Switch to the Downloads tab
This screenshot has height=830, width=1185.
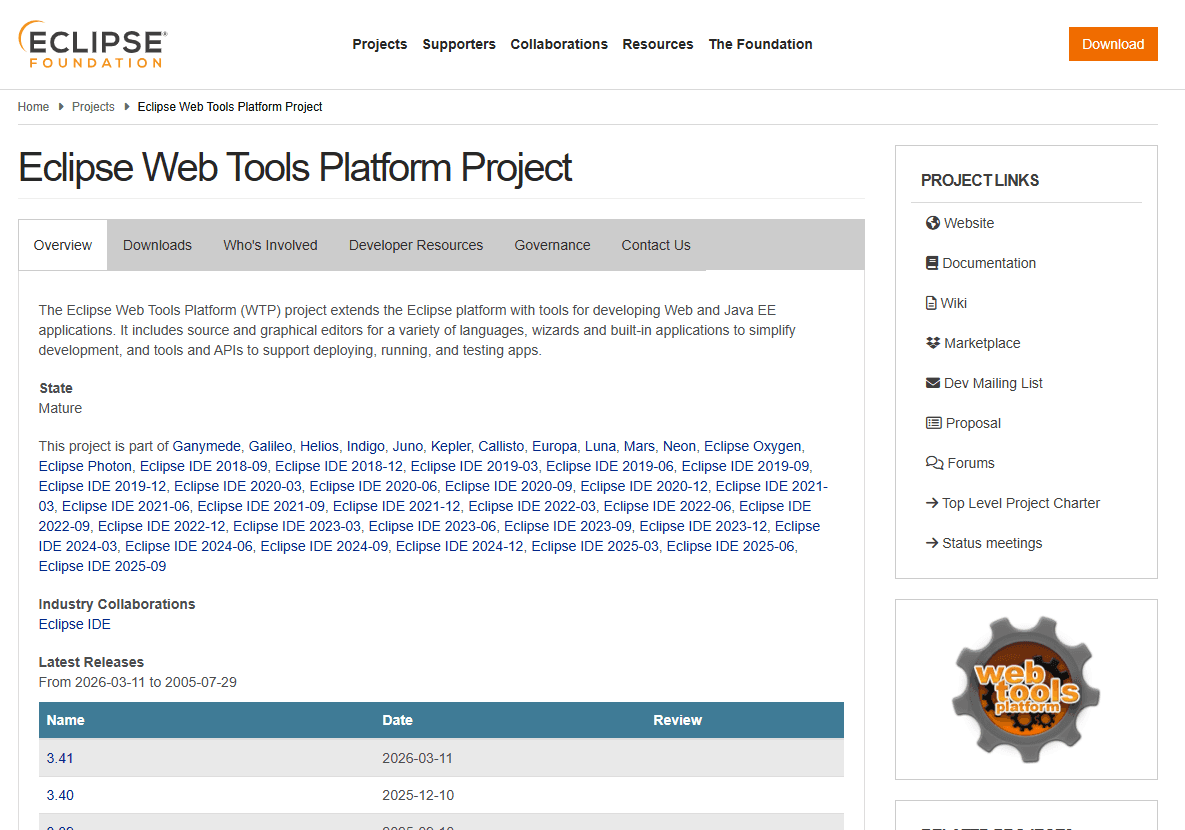click(157, 244)
